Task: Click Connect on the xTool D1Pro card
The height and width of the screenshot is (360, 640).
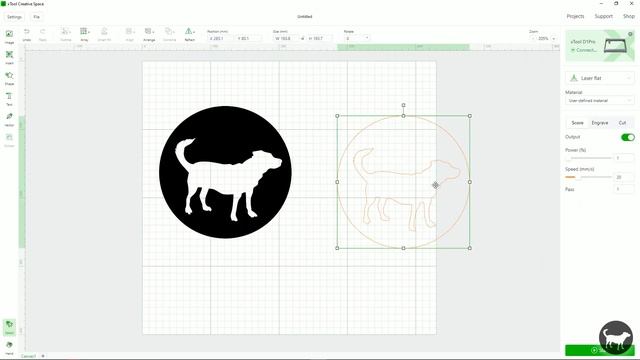Action: click(x=584, y=50)
